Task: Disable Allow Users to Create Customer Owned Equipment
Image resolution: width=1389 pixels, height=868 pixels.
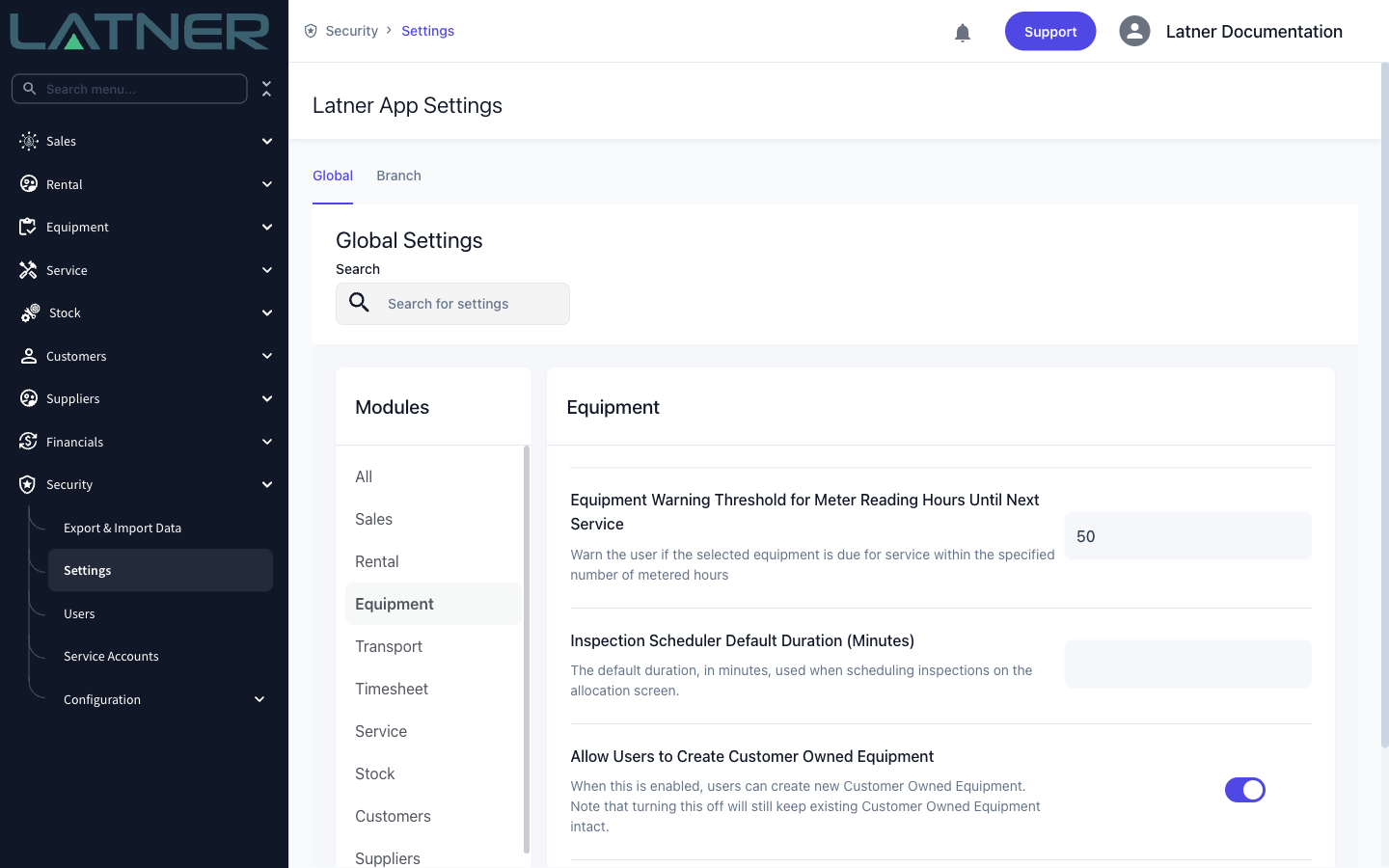Action: 1245,790
